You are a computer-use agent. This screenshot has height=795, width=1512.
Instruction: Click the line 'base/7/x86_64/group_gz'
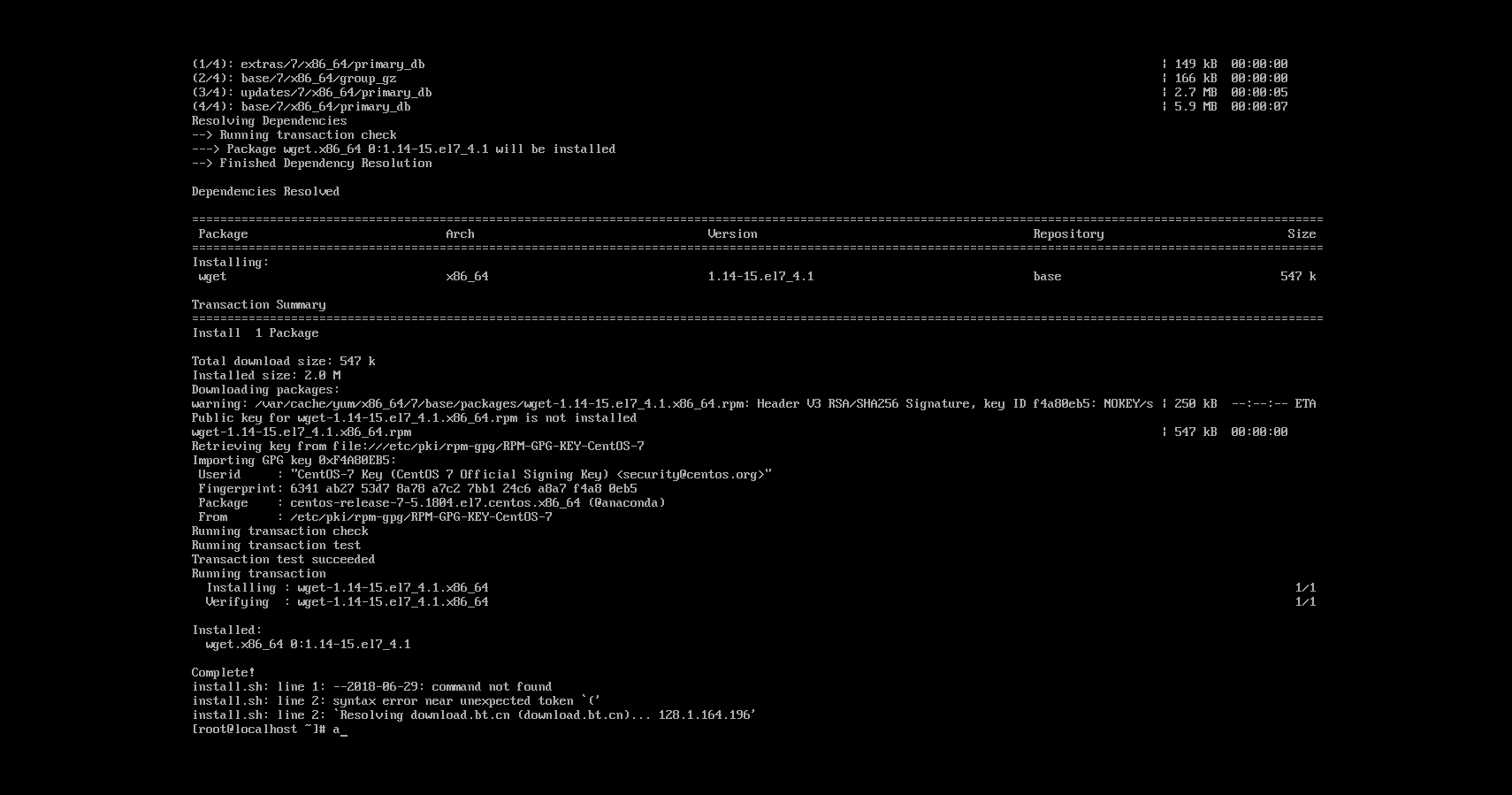tap(318, 78)
